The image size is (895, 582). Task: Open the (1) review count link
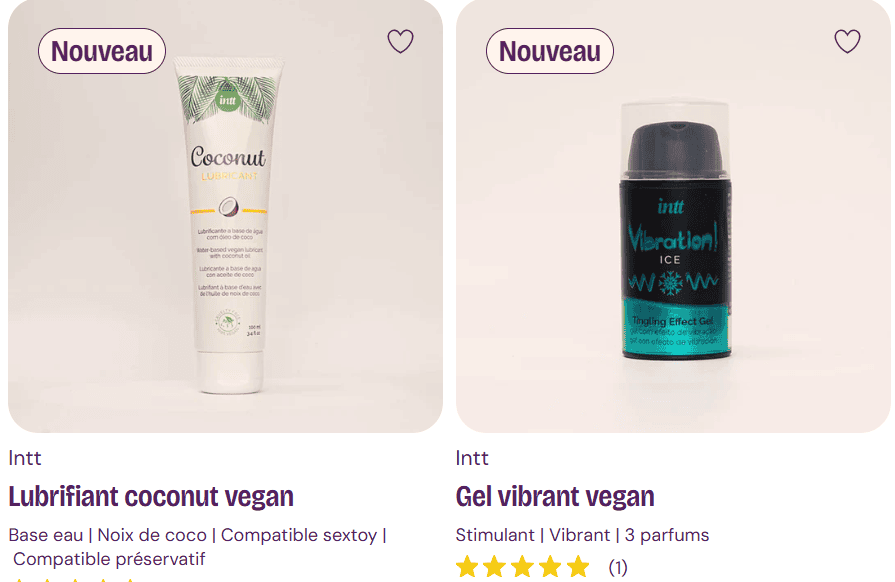click(x=618, y=567)
